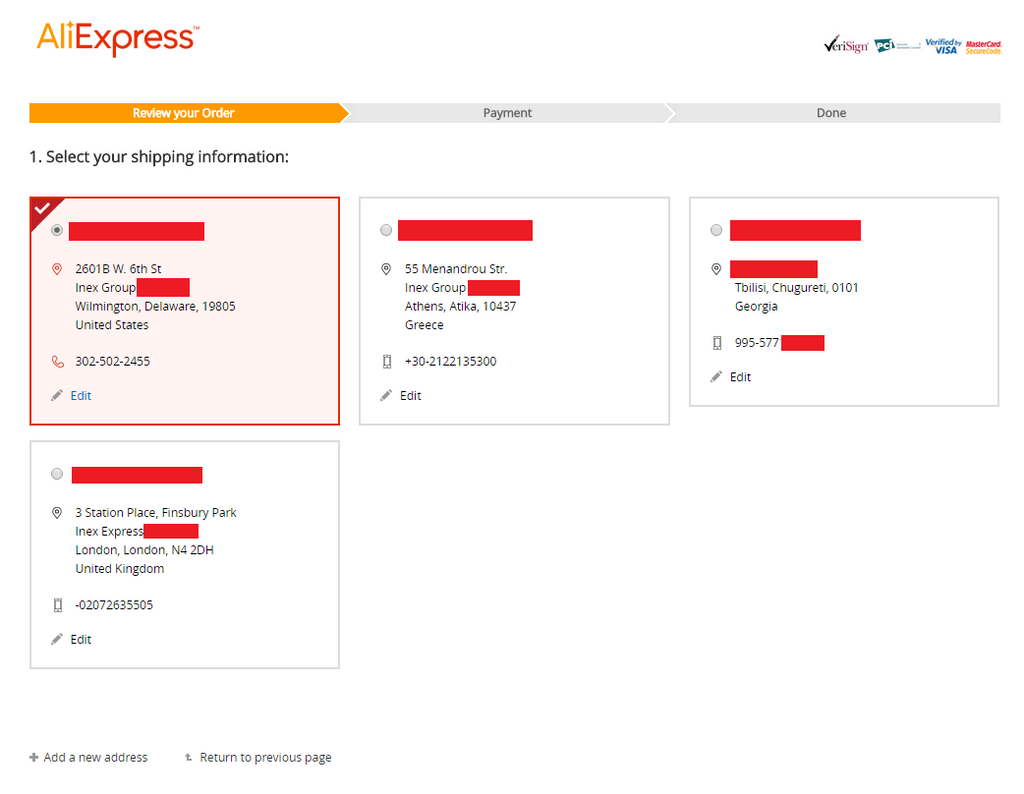Click location pin icon of Athens address
Image resolution: width=1024 pixels, height=794 pixels.
[386, 269]
